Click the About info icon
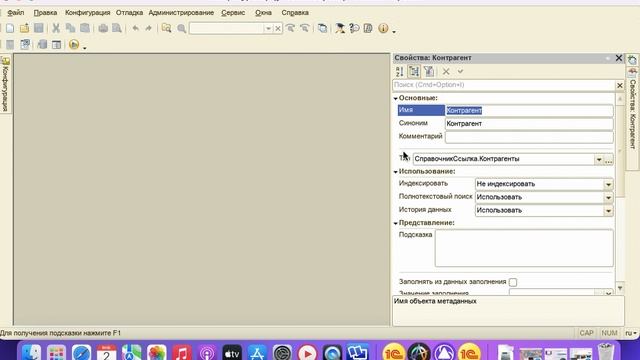This screenshot has height=360, width=640. point(383,28)
